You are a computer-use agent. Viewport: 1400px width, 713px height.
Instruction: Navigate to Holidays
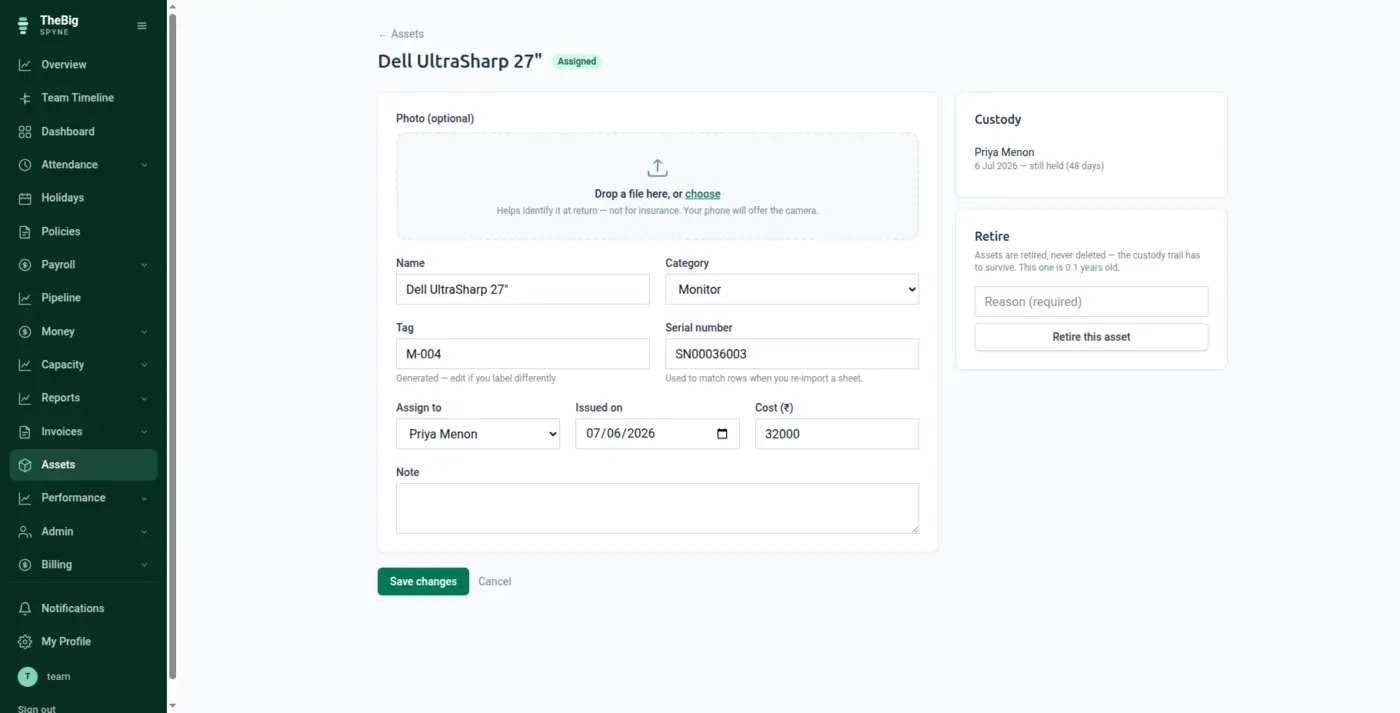point(84,198)
